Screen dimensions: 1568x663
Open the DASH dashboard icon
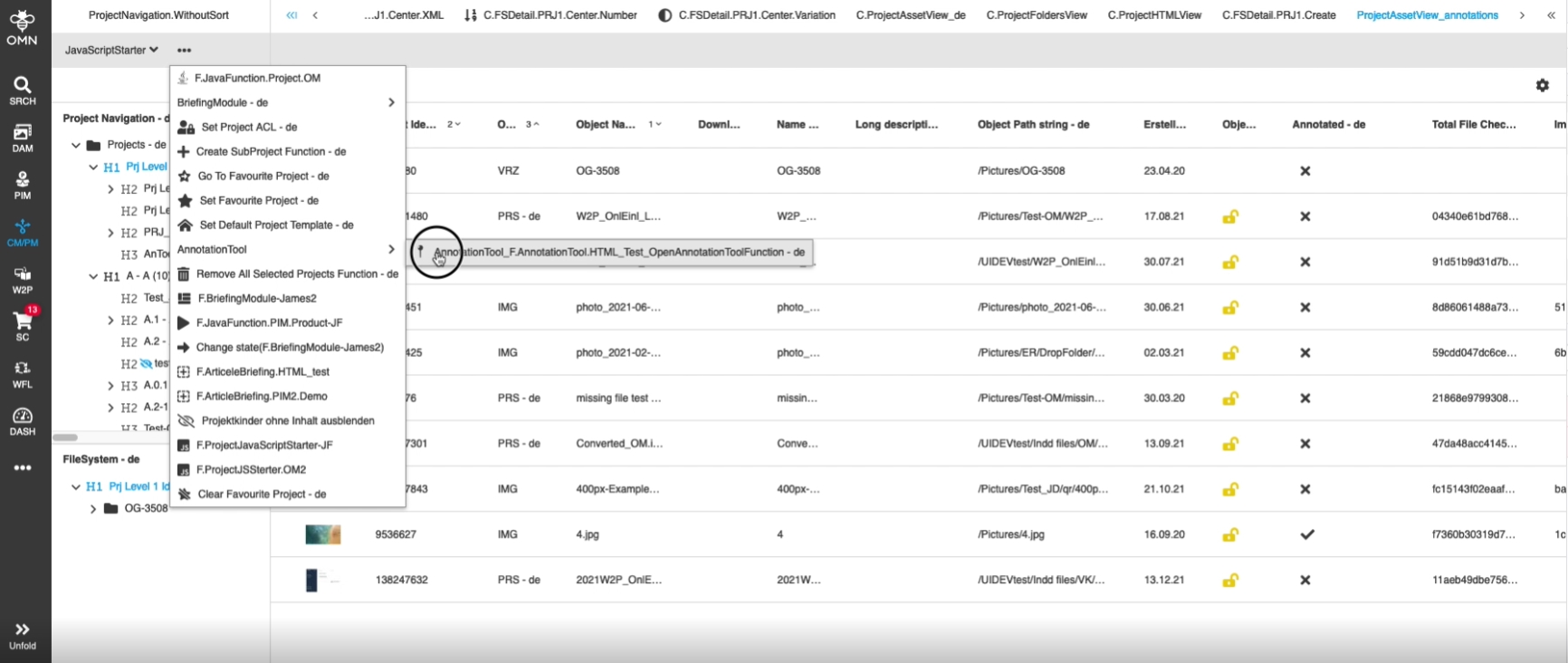point(23,420)
